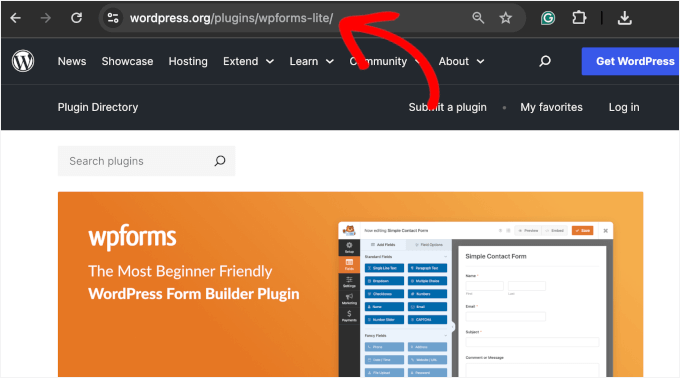Expand the Extend dropdown menu
This screenshot has height=378, width=680.
[248, 62]
